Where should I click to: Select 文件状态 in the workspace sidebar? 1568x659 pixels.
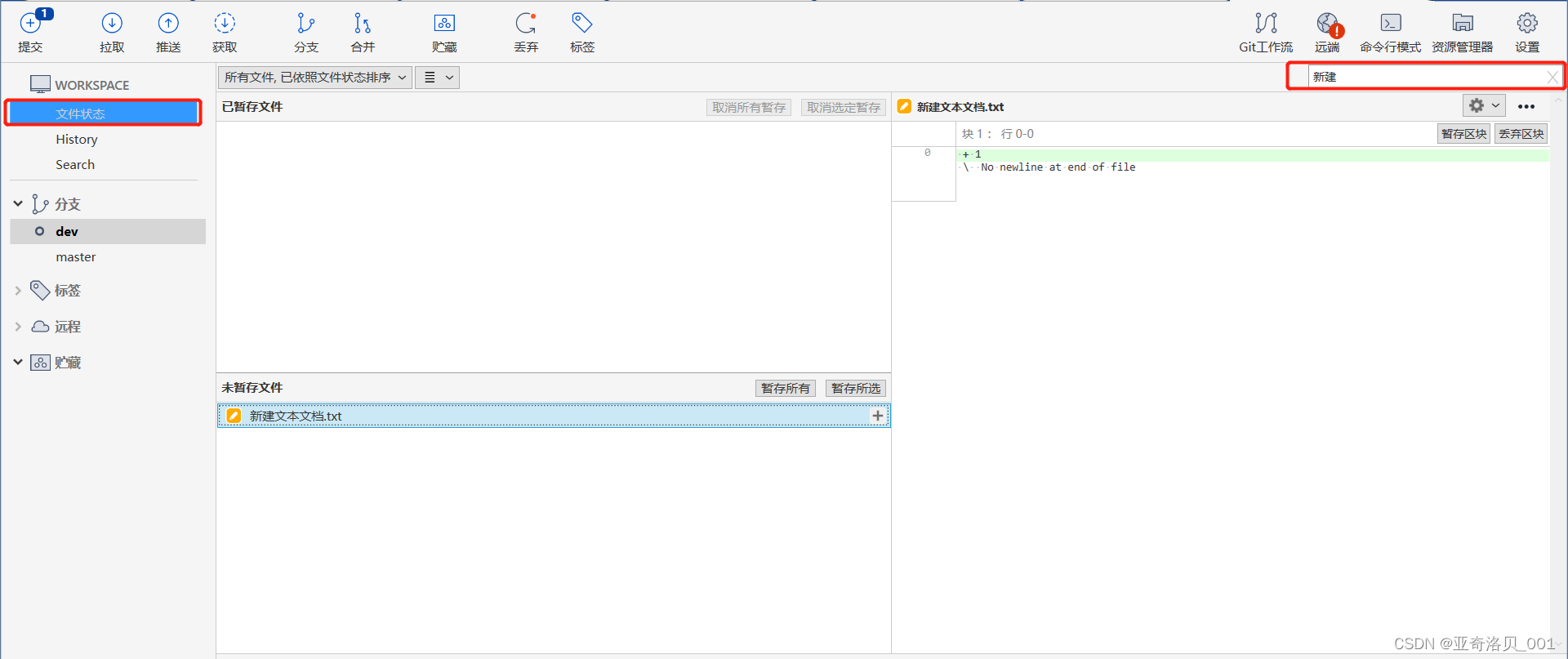[x=104, y=113]
